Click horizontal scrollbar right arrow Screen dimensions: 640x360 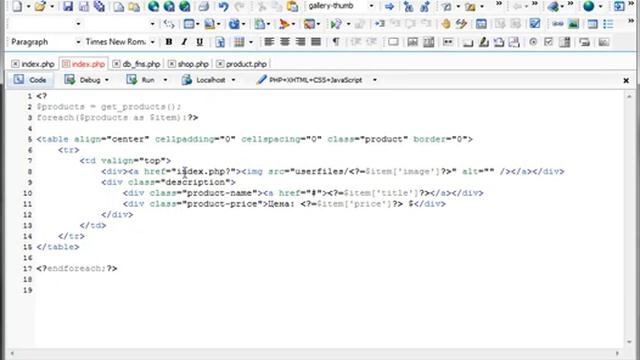pos(617,353)
